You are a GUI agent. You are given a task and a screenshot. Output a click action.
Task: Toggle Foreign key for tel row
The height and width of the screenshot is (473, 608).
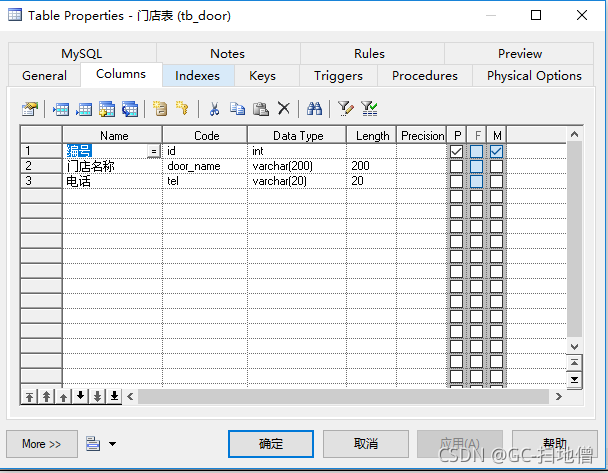click(x=477, y=181)
